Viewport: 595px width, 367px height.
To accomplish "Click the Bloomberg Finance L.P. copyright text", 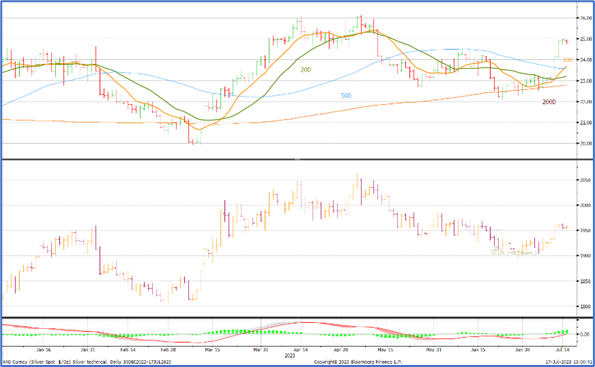I will pos(358,362).
